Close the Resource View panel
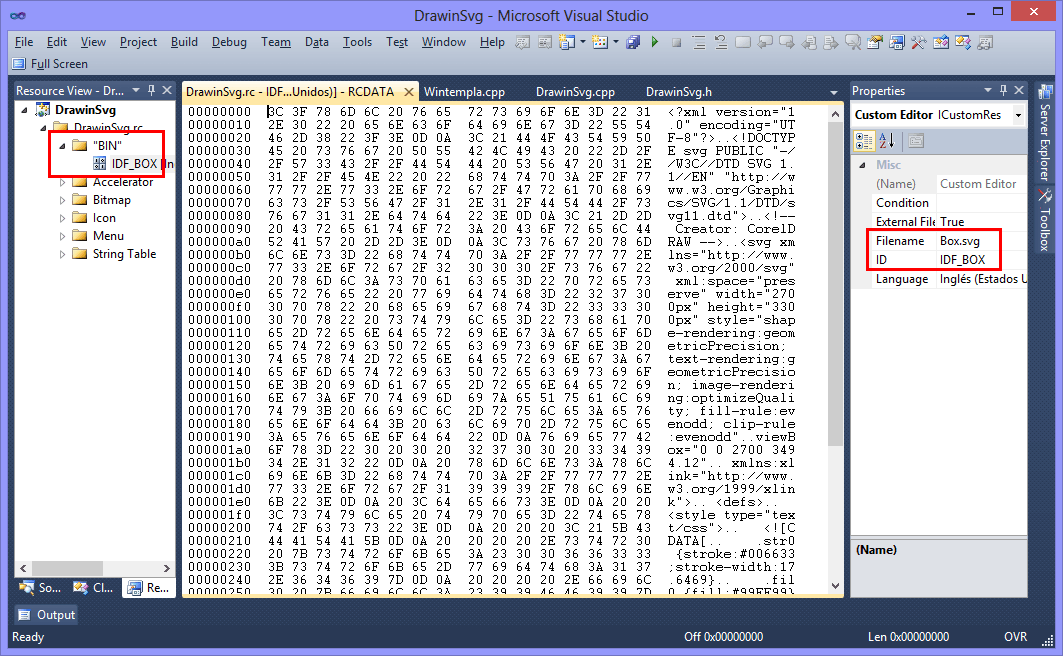1063x656 pixels. 167,90
